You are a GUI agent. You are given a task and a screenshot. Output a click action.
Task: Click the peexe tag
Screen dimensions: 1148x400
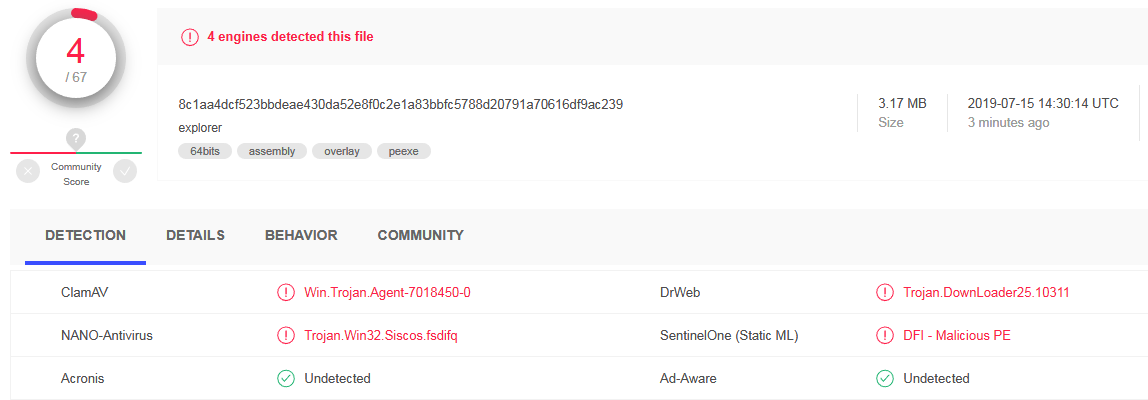[404, 151]
